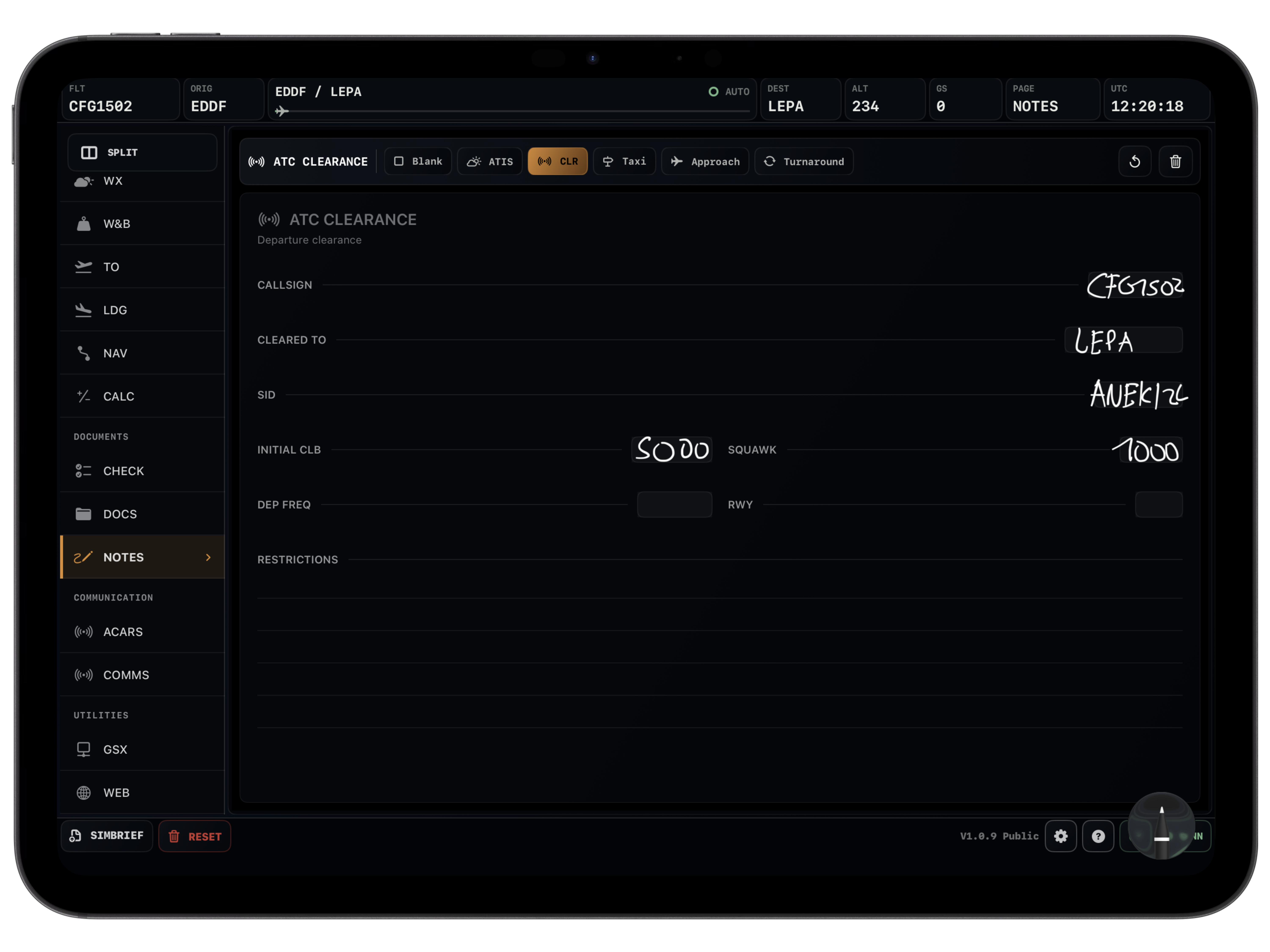The width and height of the screenshot is (1270, 952).
Task: Click the Departure clearance subtitle
Action: 309,240
